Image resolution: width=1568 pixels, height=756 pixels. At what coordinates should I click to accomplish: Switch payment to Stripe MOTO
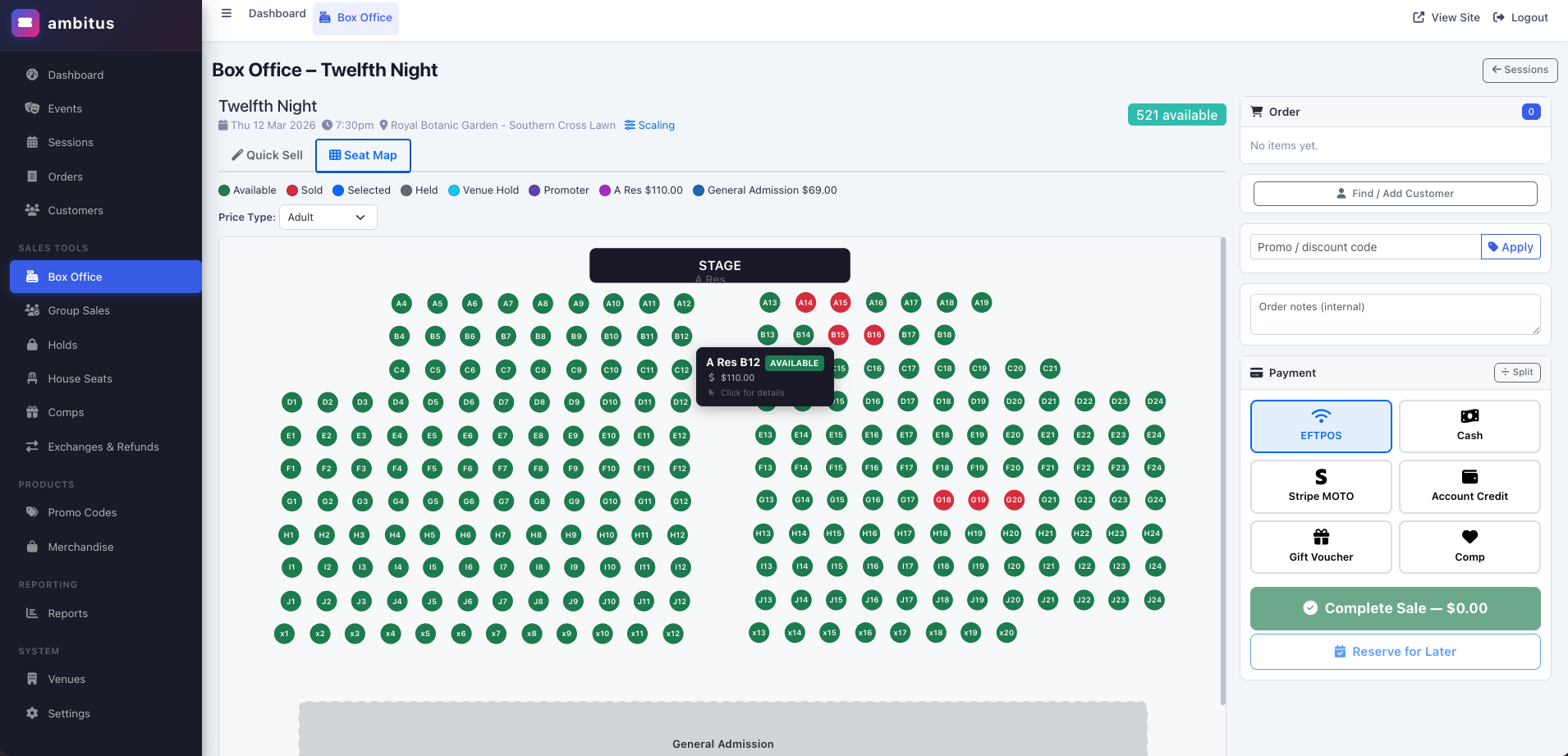coord(1320,486)
